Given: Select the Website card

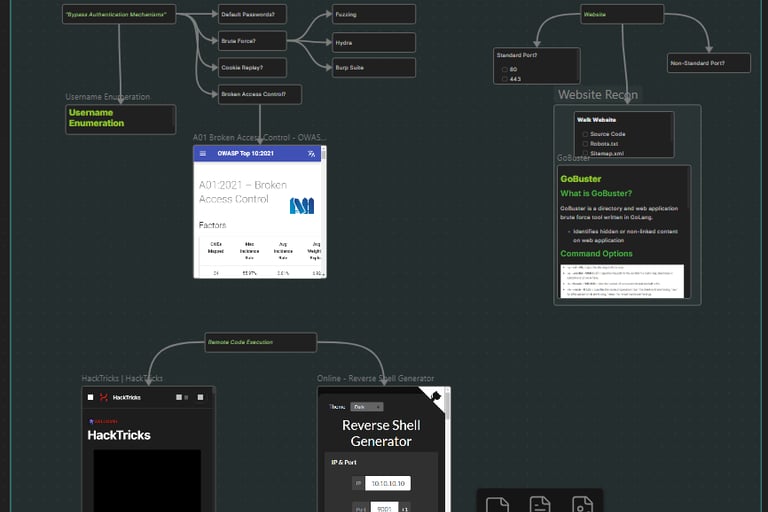Looking at the screenshot, I should tap(622, 14).
